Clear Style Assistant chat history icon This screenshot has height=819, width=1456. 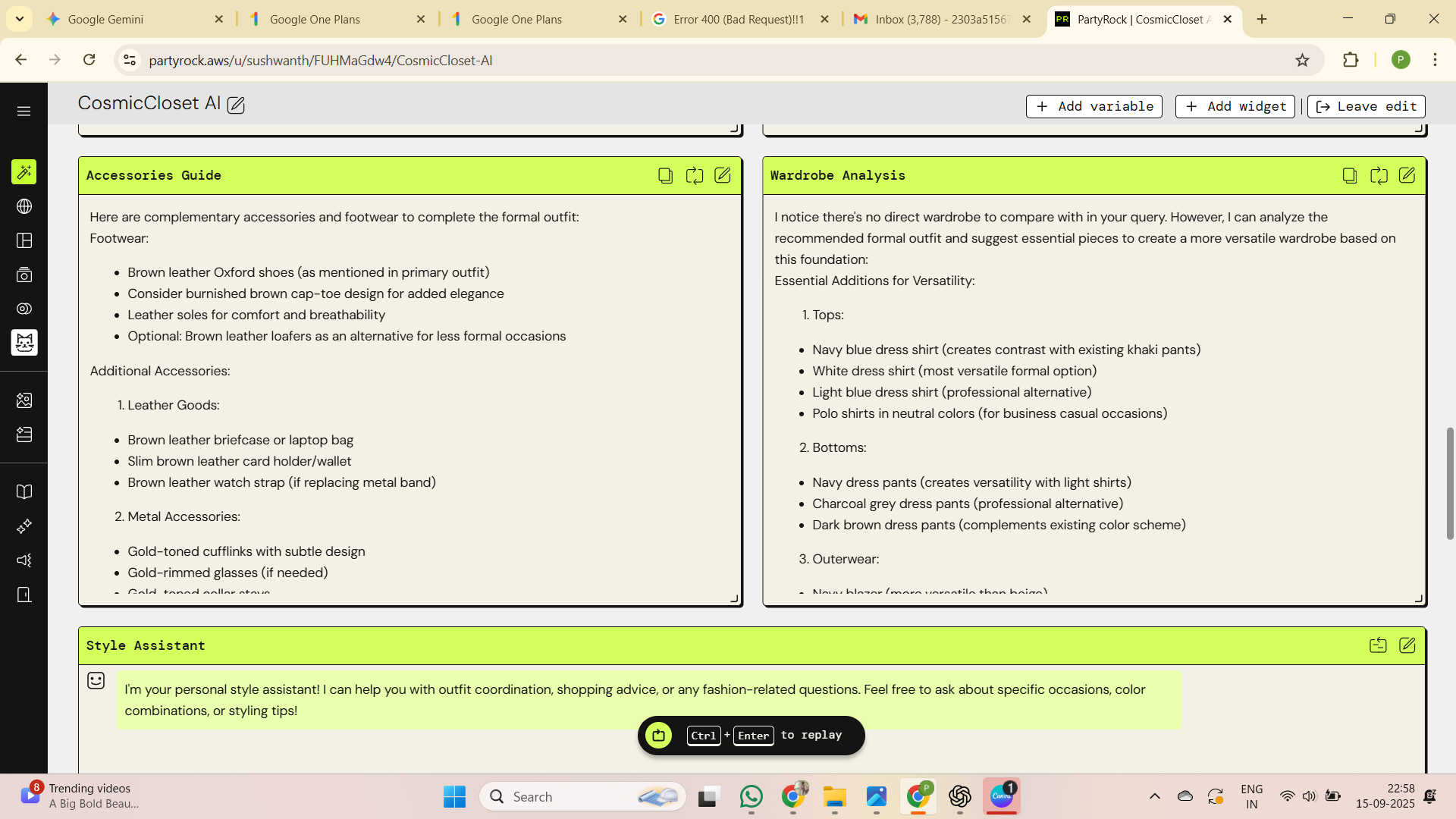point(1378,645)
